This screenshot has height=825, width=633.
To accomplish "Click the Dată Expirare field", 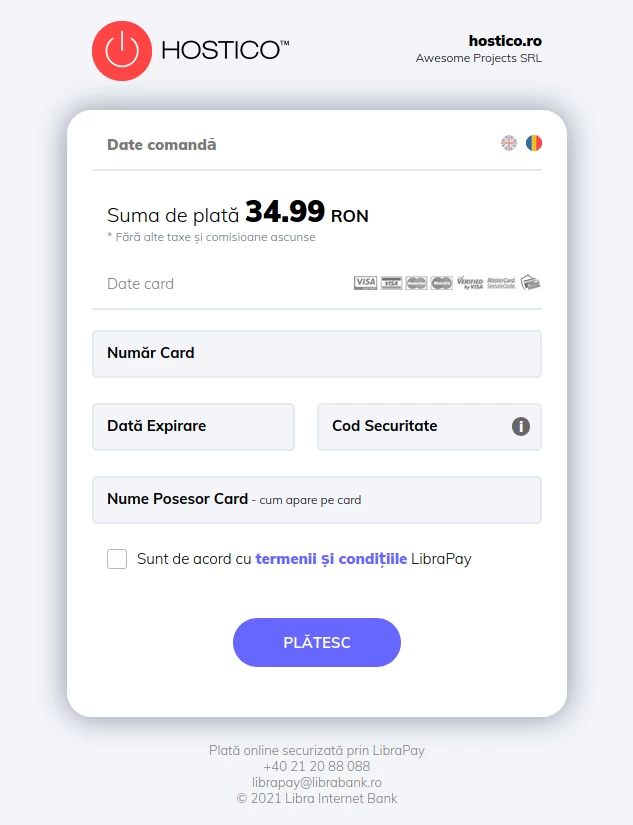I will click(193, 427).
